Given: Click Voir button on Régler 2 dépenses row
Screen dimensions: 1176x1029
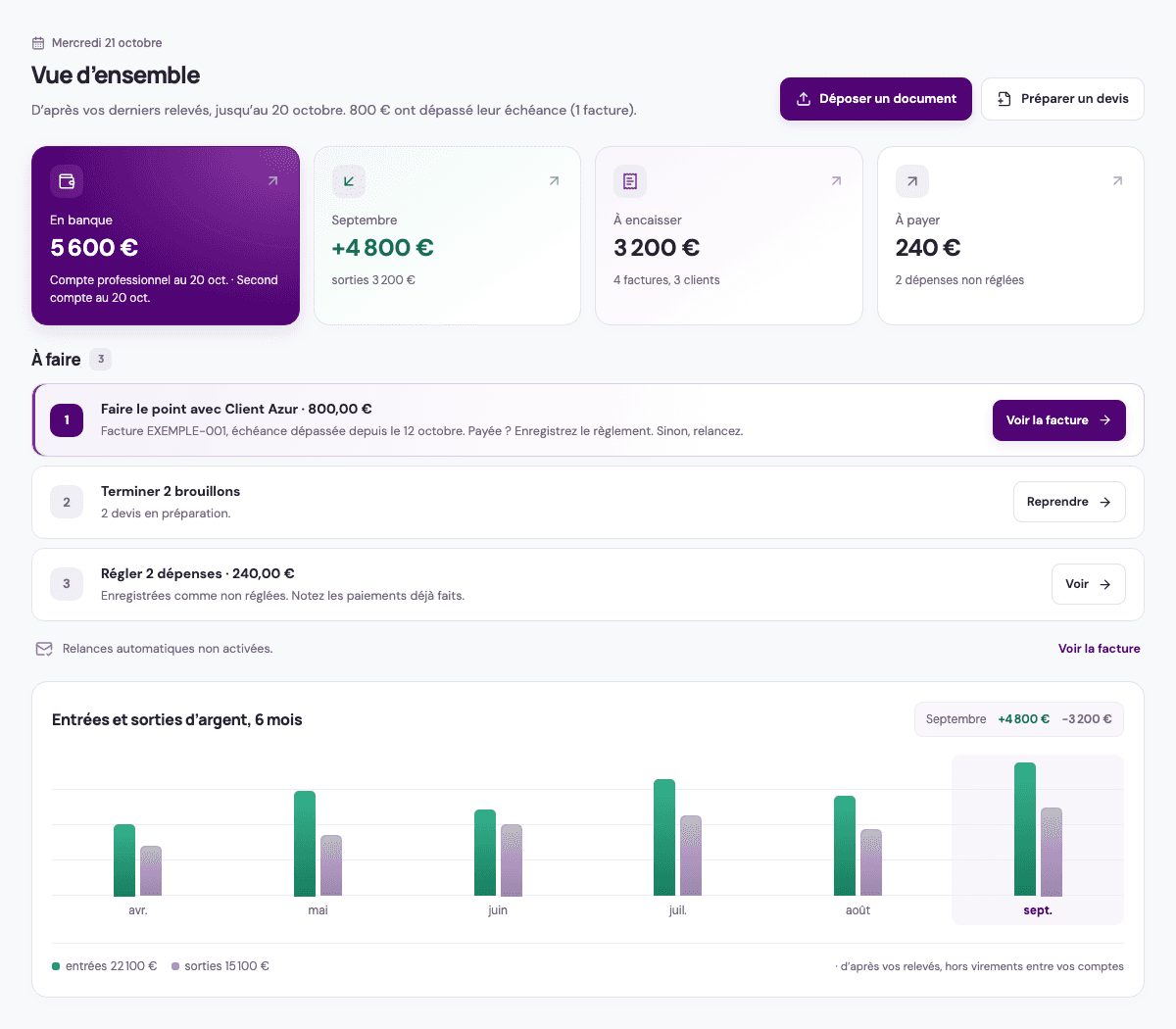Looking at the screenshot, I should tap(1089, 584).
